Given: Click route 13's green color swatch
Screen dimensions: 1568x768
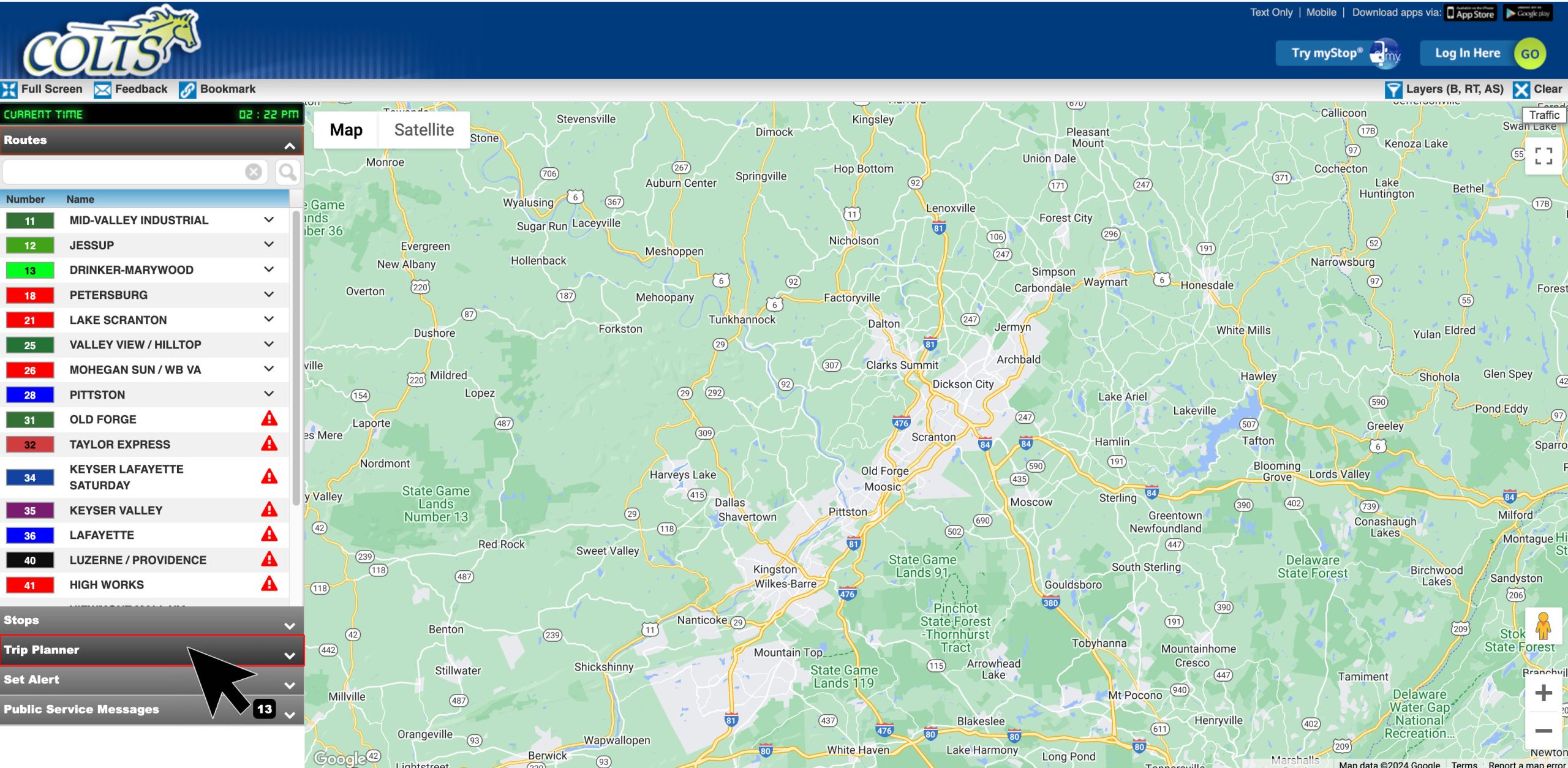Looking at the screenshot, I should point(29,269).
